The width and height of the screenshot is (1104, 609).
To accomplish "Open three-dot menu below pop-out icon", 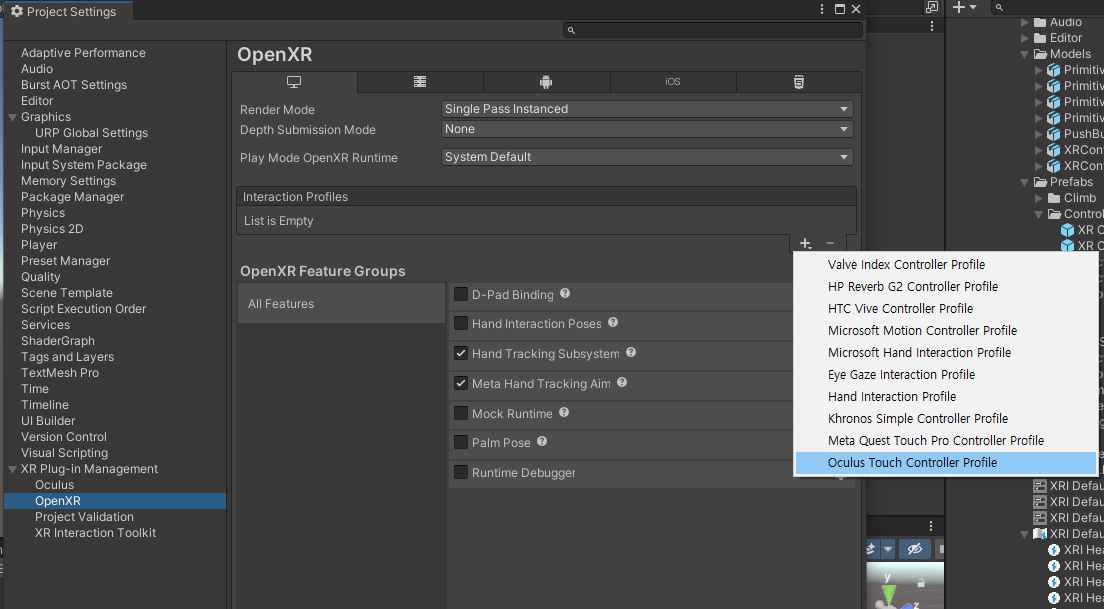I will pos(932,26).
